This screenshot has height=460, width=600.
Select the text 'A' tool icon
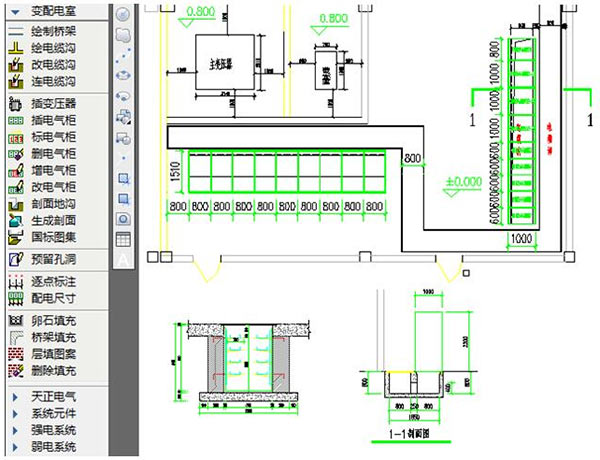pos(123,261)
